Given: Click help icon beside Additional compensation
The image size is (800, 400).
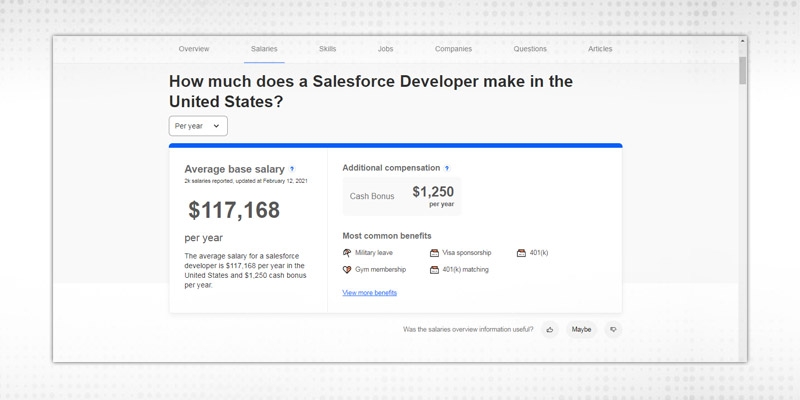Looking at the screenshot, I should coord(447,168).
